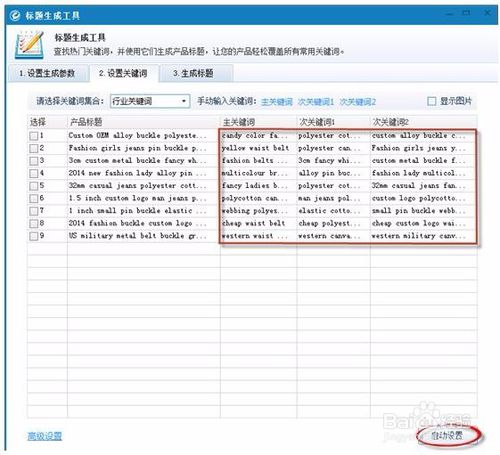Click keyword2 cell "cheap custom logo wai..."

pyautogui.click(x=419, y=224)
